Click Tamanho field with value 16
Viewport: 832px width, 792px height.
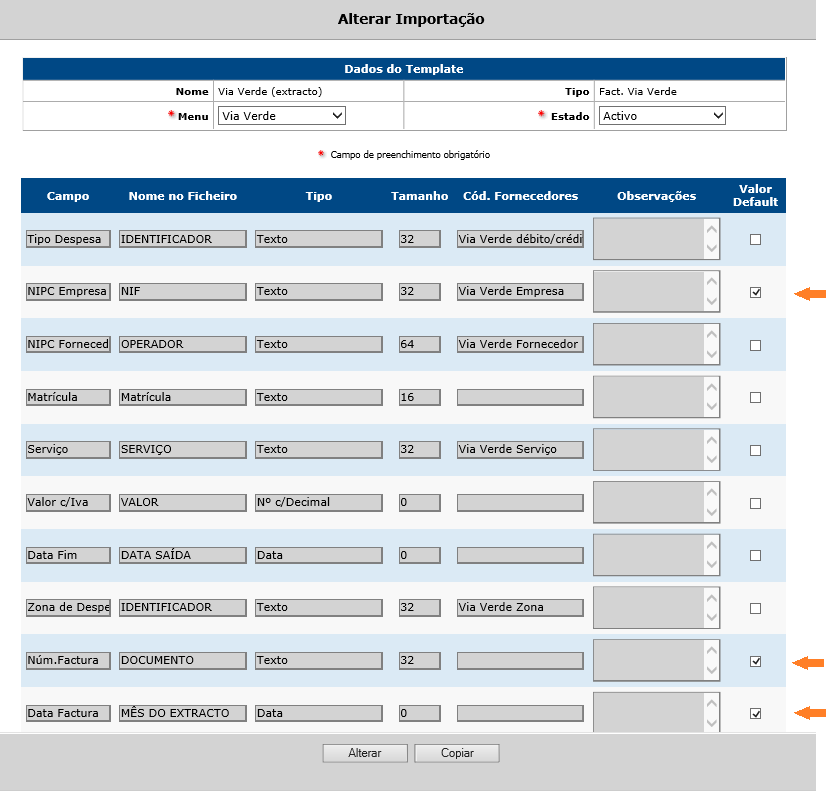420,397
